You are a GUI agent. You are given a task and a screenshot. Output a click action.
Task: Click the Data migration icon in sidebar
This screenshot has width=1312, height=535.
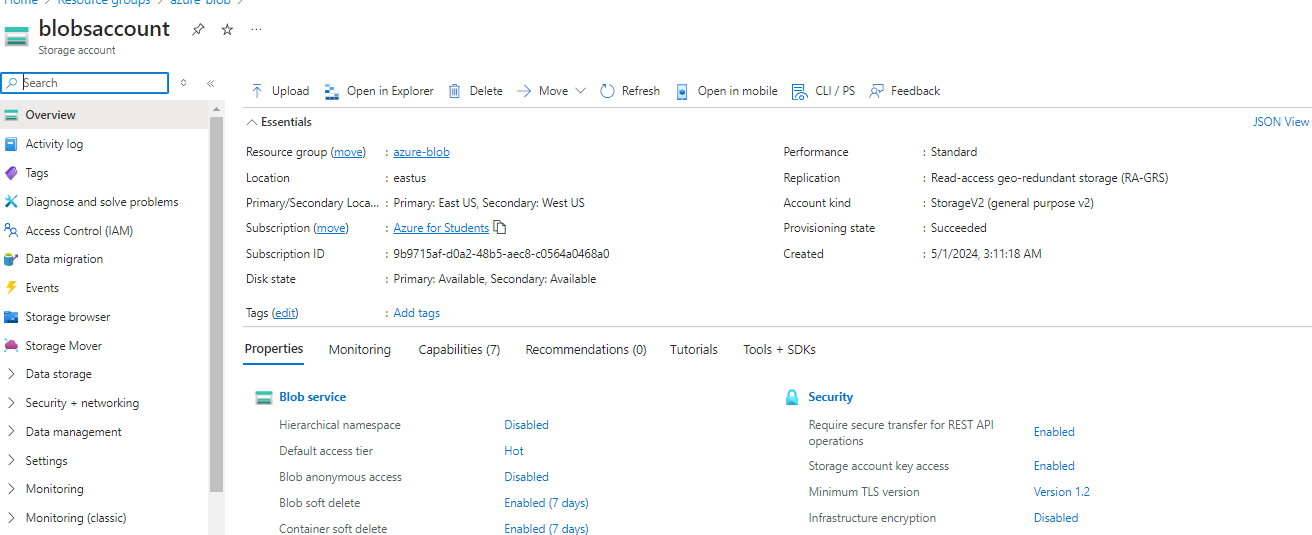pos(11,259)
